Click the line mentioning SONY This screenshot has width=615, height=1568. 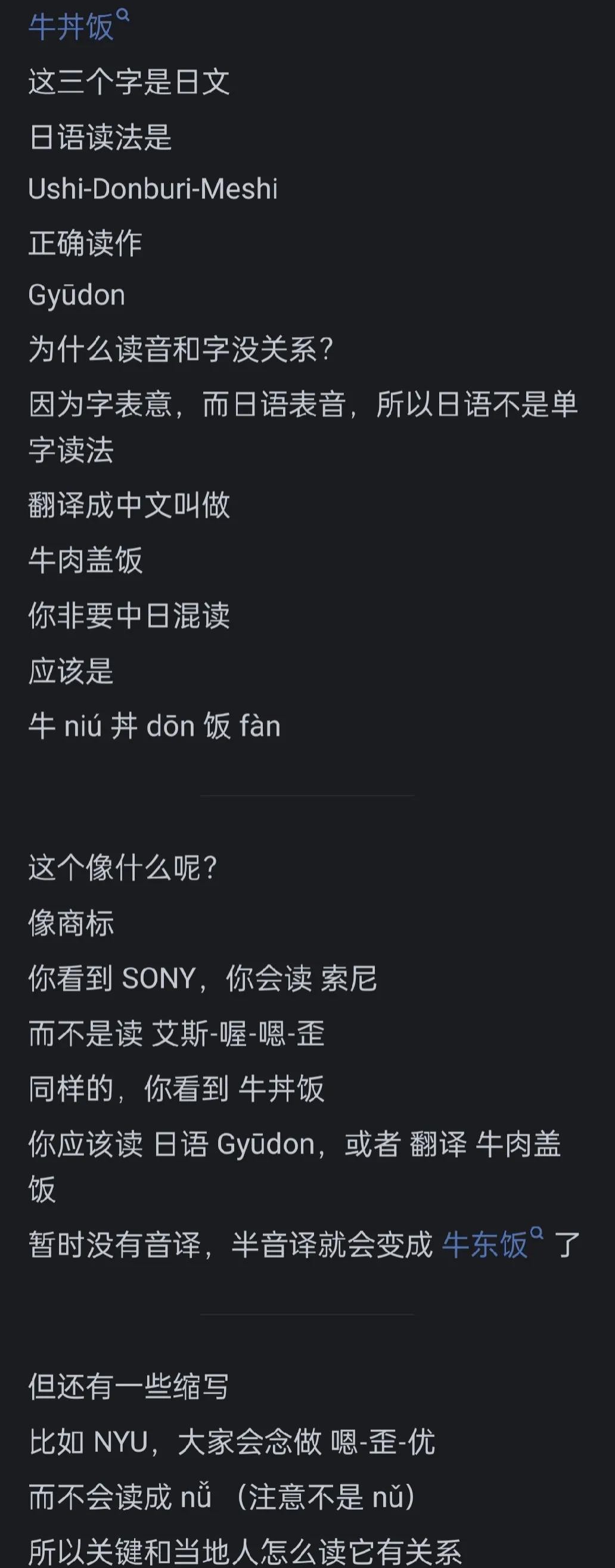pos(203,979)
